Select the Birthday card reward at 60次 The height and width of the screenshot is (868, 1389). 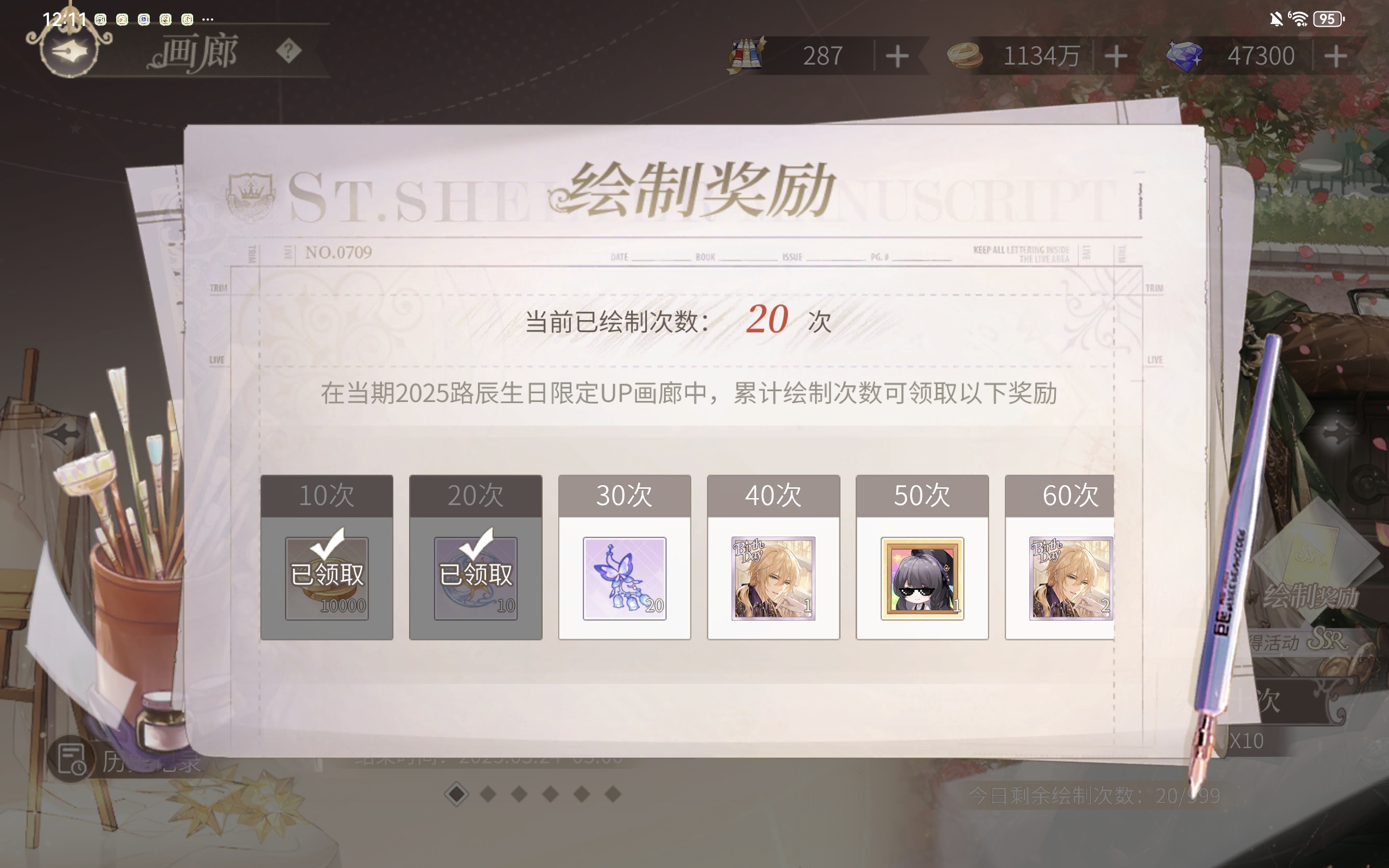click(1071, 578)
